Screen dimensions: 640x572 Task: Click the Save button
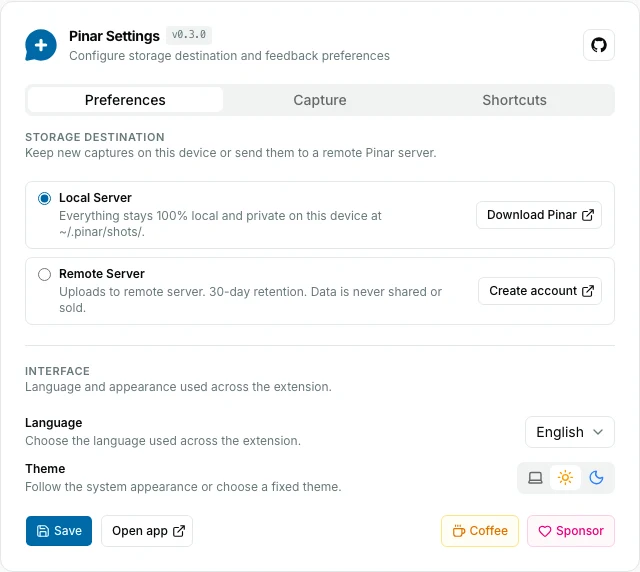pos(59,531)
